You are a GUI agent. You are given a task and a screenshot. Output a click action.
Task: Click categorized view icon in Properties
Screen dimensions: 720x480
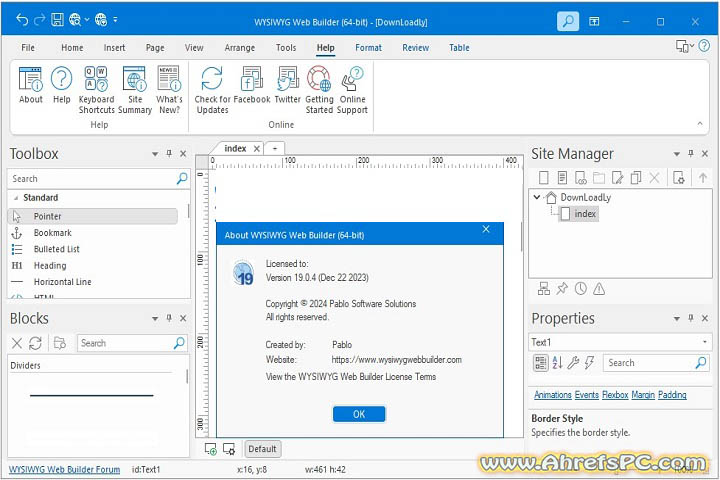pyautogui.click(x=540, y=362)
